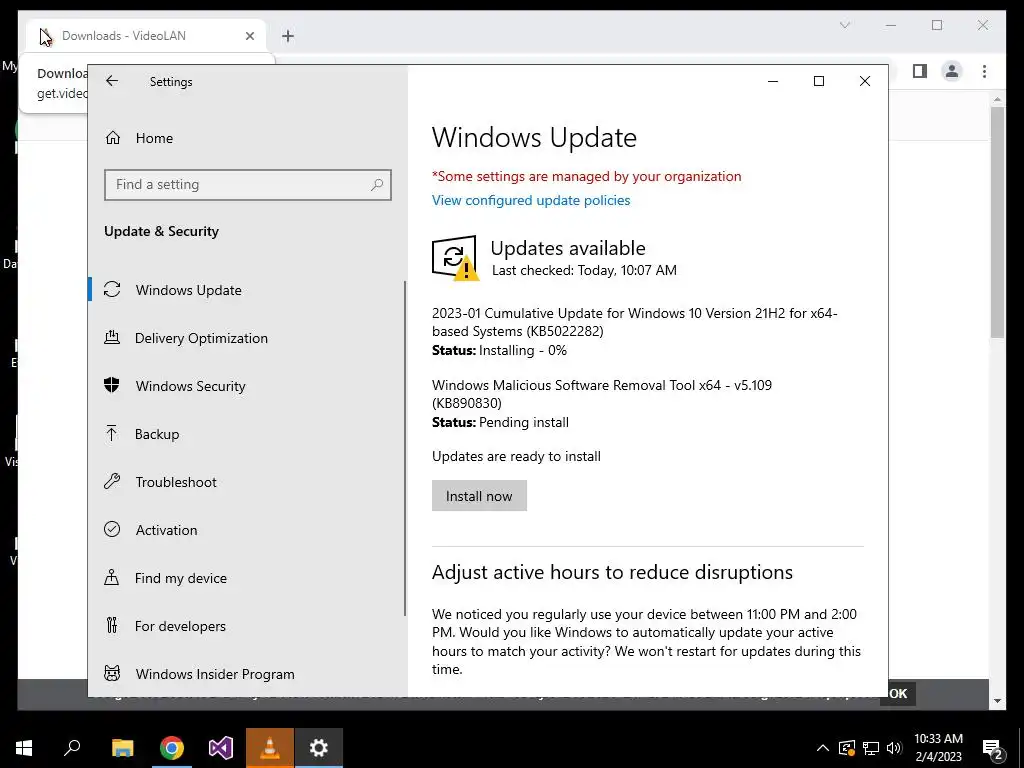The image size is (1024, 768).
Task: Click the Status: Installing - 0% text
Action: 500,351
